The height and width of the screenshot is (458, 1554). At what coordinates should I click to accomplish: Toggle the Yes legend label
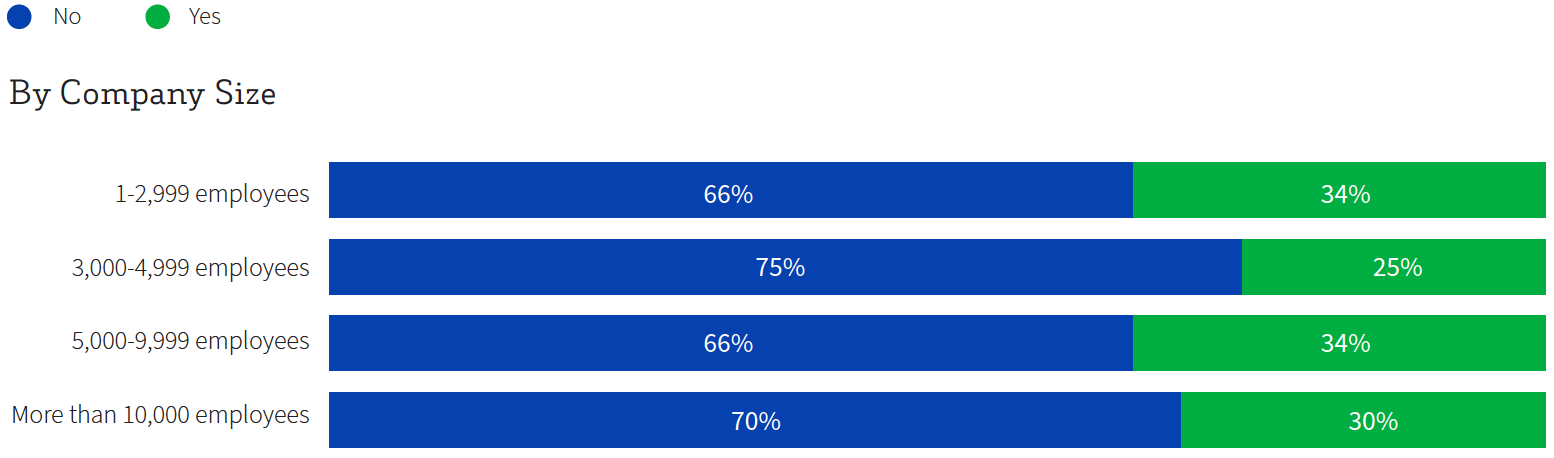205,17
